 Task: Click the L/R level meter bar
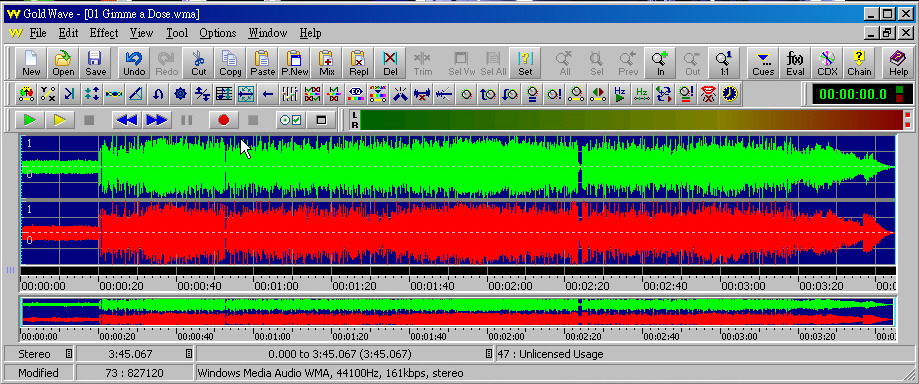click(x=631, y=120)
